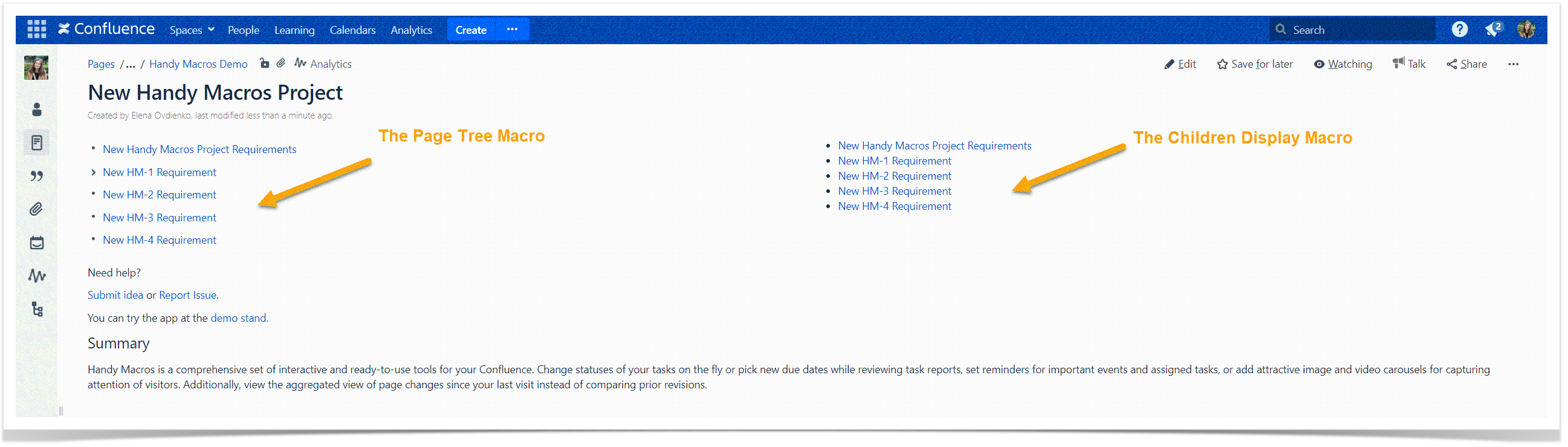Screen dimensions: 1568x447
Task: Open New HM-4 Requirement in Children Display
Action: (894, 206)
